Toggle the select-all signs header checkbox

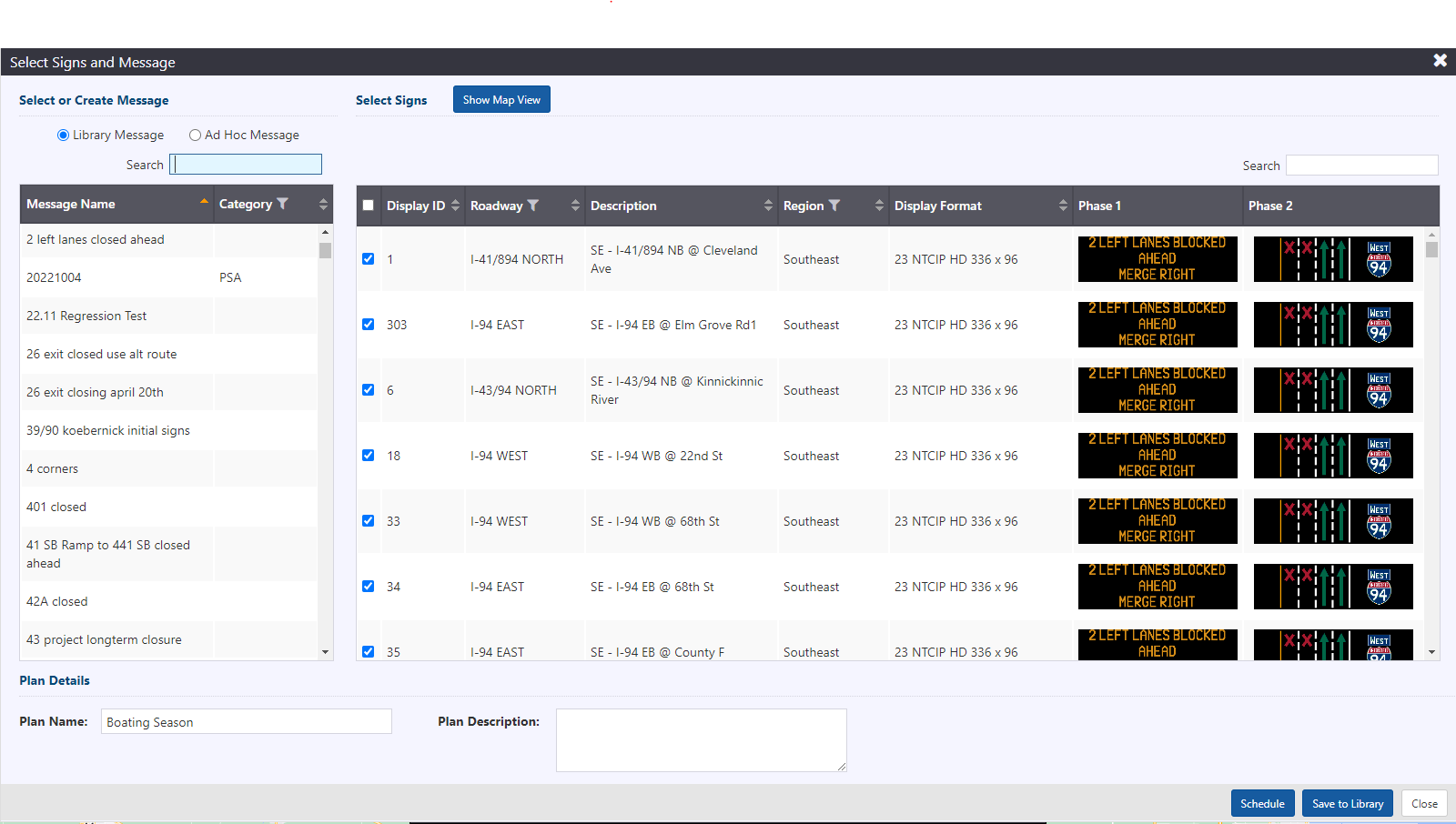[368, 206]
